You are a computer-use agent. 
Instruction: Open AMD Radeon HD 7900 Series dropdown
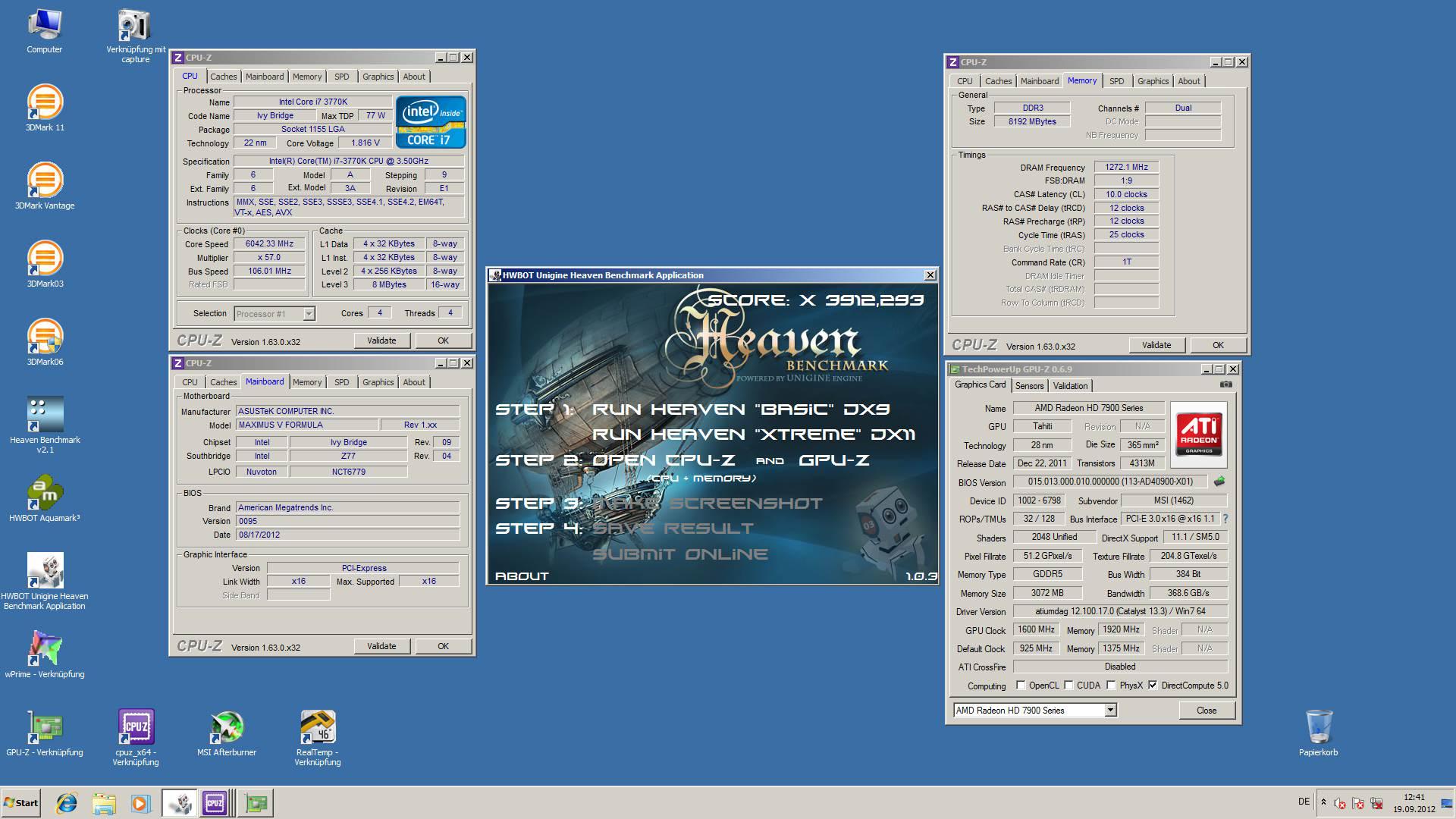(1035, 710)
